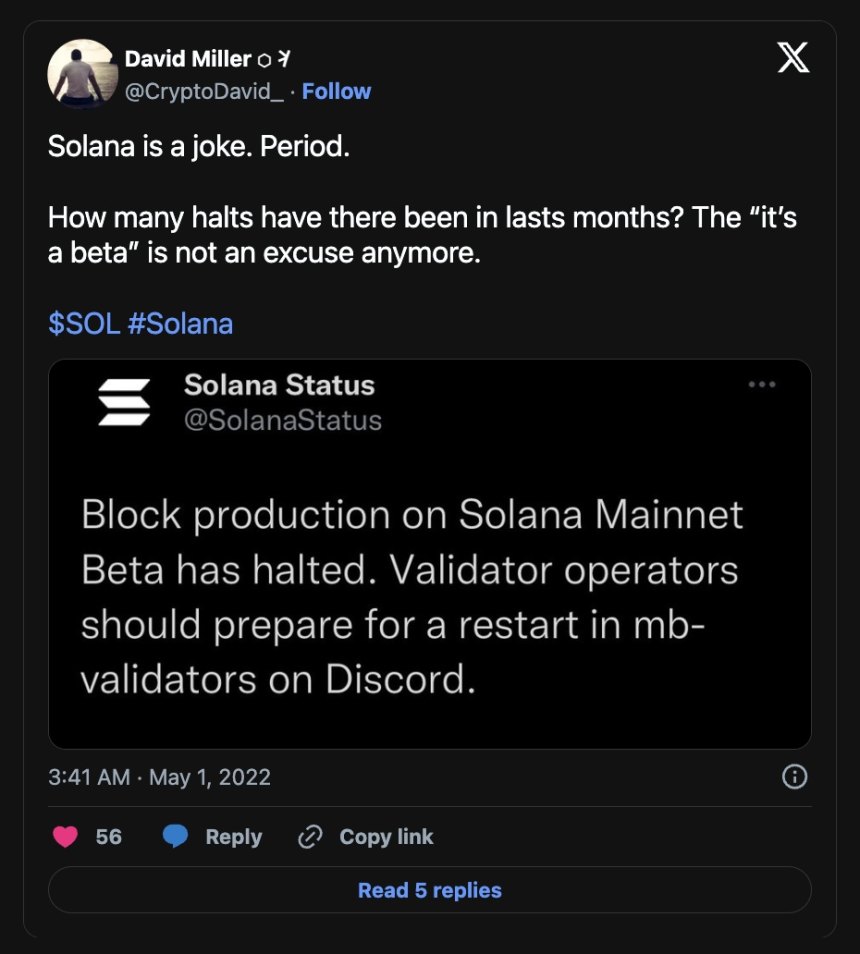Click the 56 likes count
This screenshot has width=860, height=954.
click(109, 837)
